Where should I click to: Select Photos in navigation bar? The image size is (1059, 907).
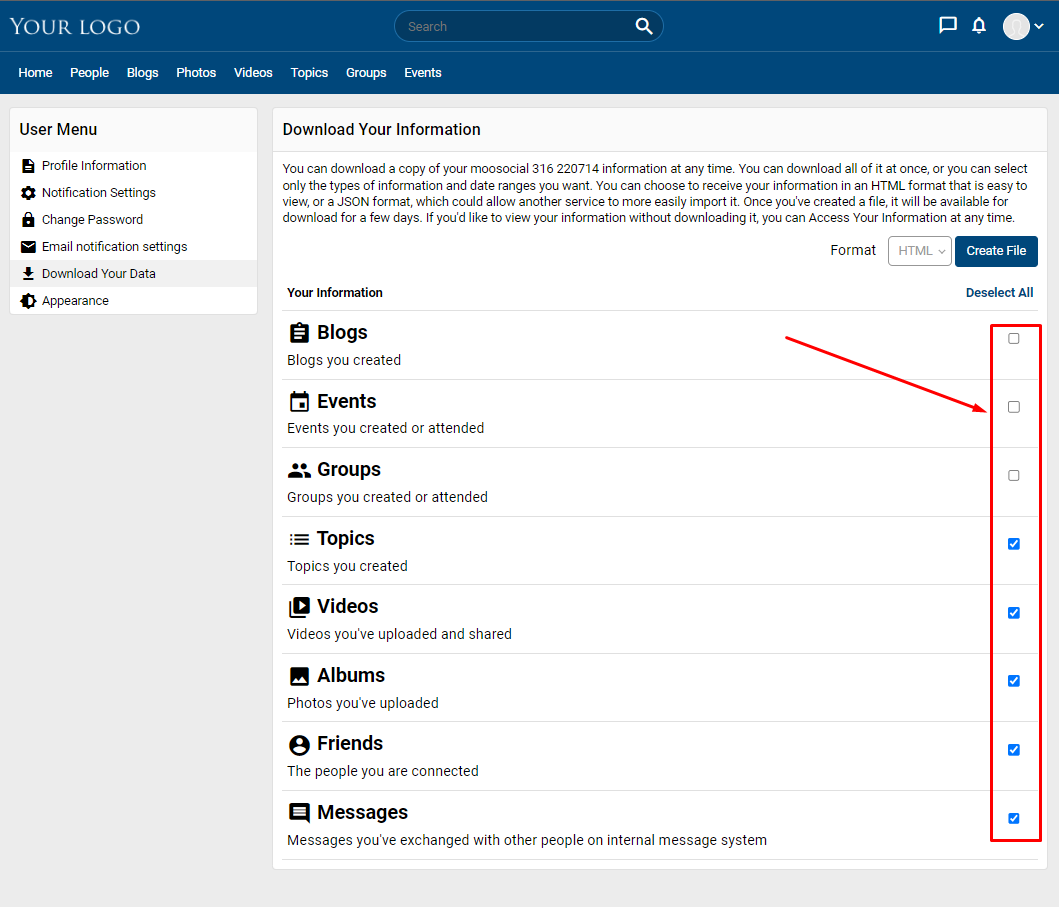[196, 72]
